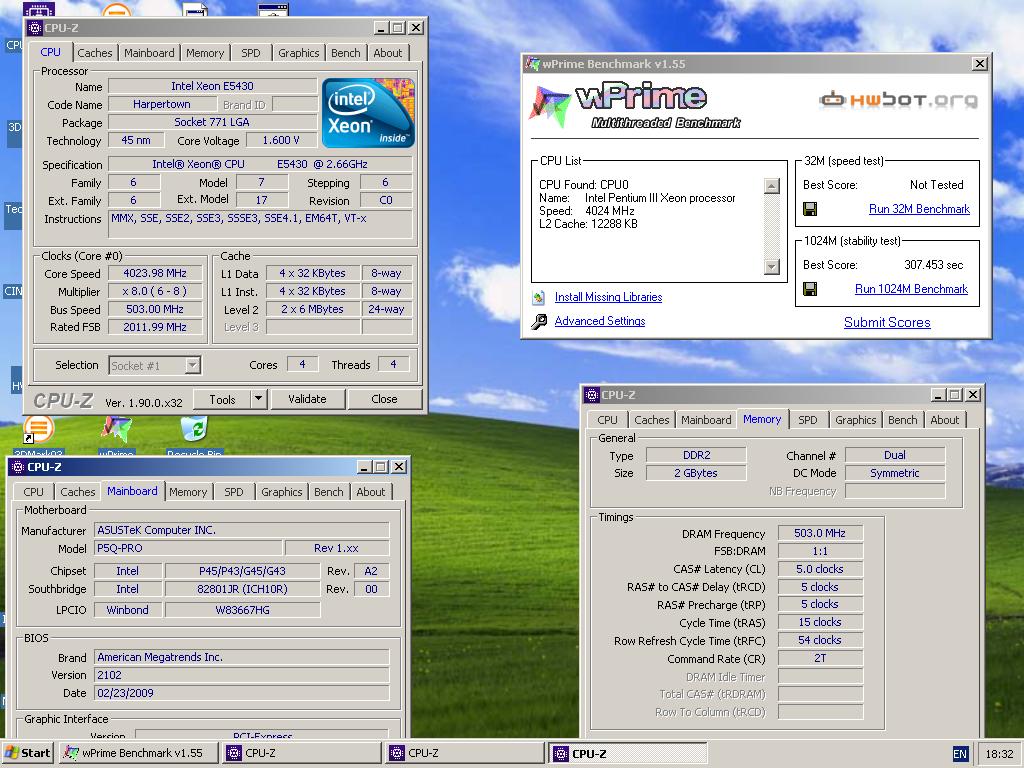Open Mainboard tab in top CPU-Z window
The height and width of the screenshot is (768, 1024).
149,53
